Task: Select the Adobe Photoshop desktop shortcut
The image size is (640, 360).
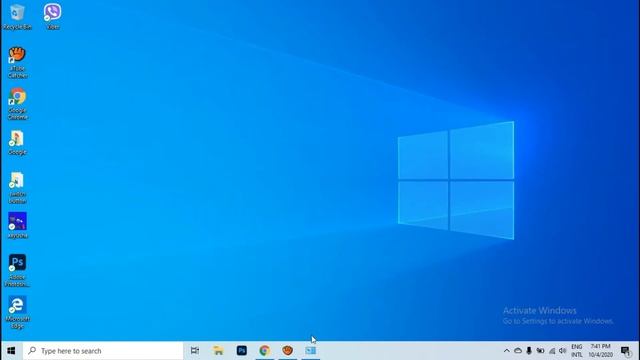Action: coord(17,270)
